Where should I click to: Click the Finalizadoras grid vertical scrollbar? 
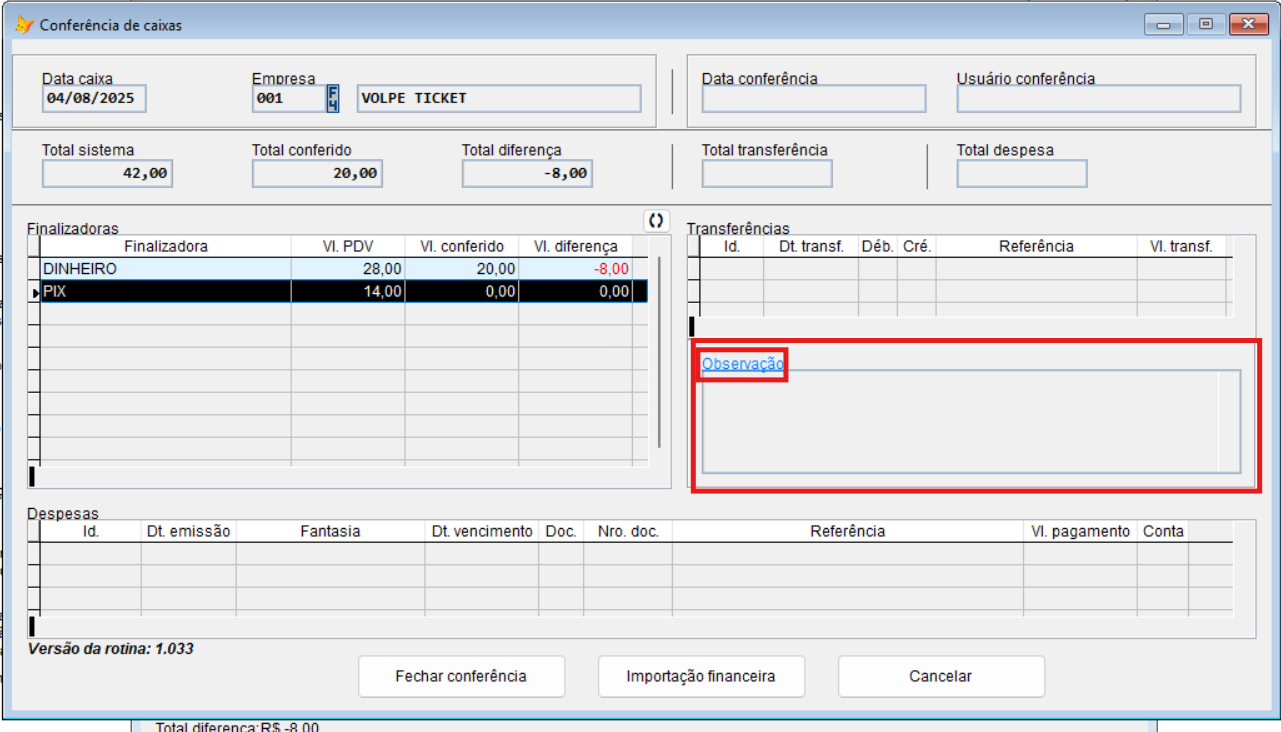click(x=659, y=352)
